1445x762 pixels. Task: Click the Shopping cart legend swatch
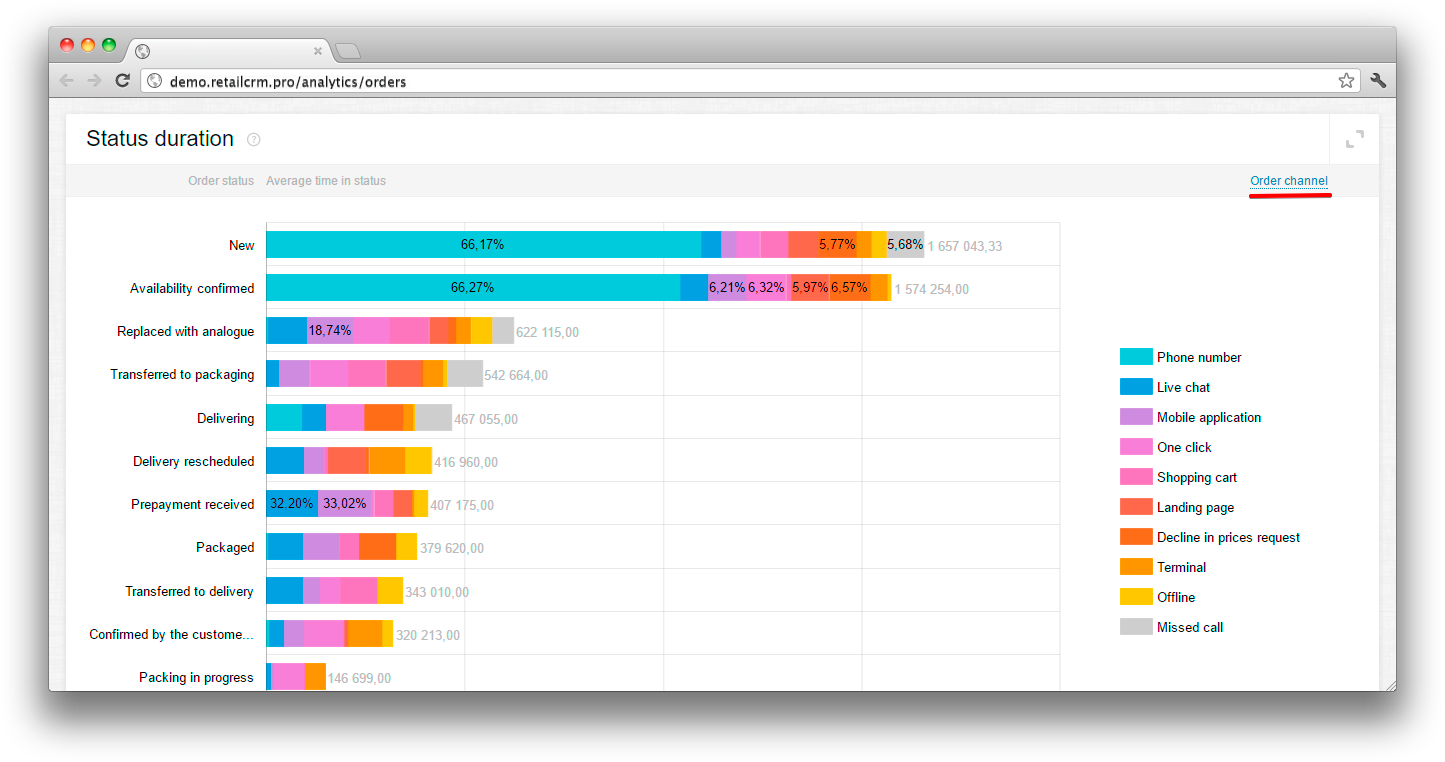point(1136,477)
